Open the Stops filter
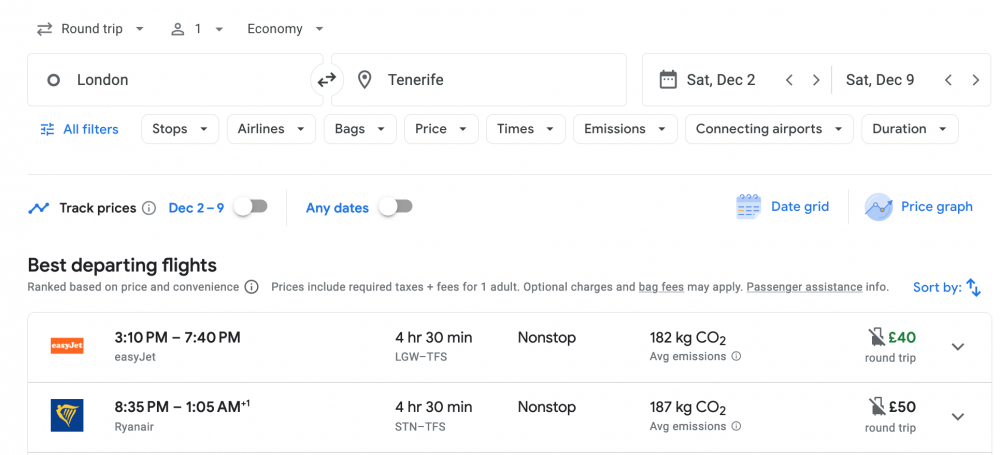The width and height of the screenshot is (1000, 455). pos(180,129)
